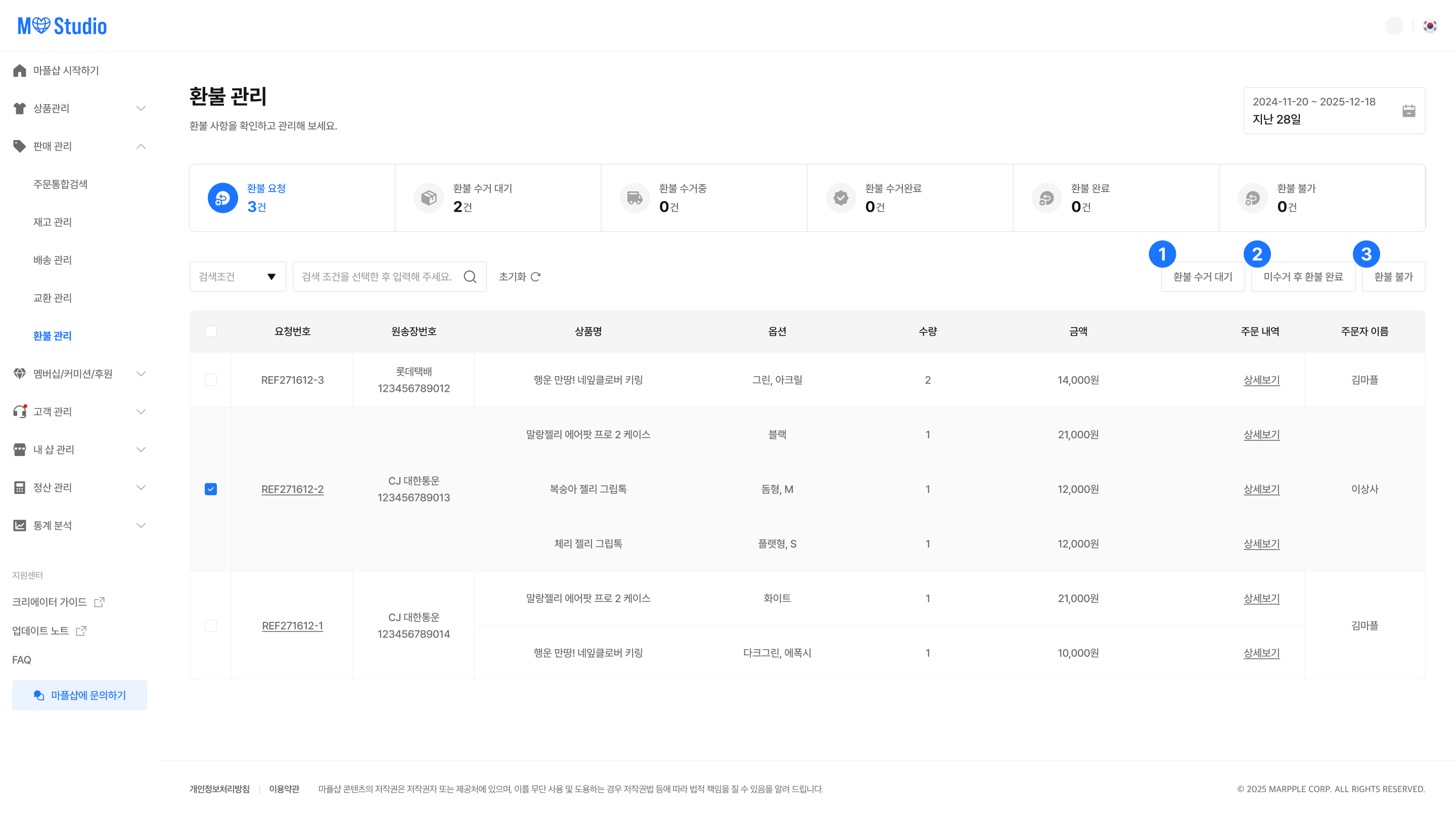Click the 환불 수거중 truck icon
Viewport: 1456px width, 819px height.
(635, 198)
